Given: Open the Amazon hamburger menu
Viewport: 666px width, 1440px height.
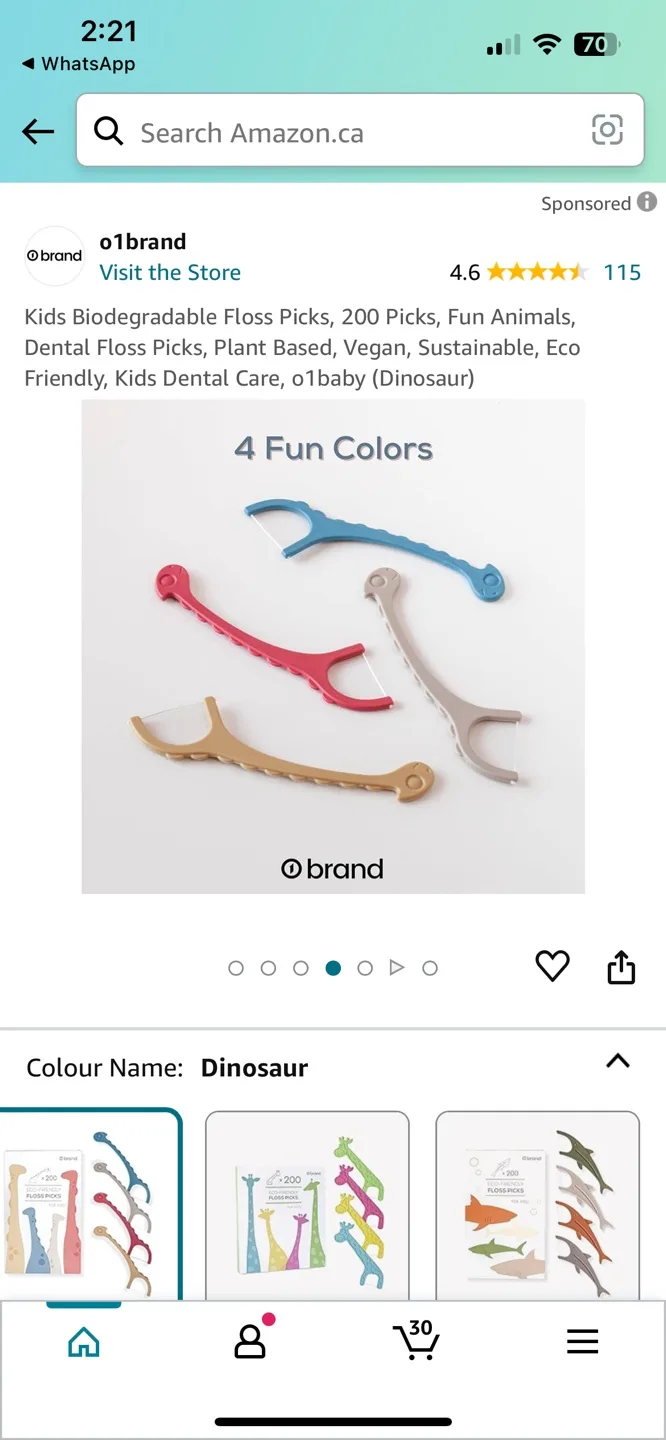Looking at the screenshot, I should point(583,1342).
